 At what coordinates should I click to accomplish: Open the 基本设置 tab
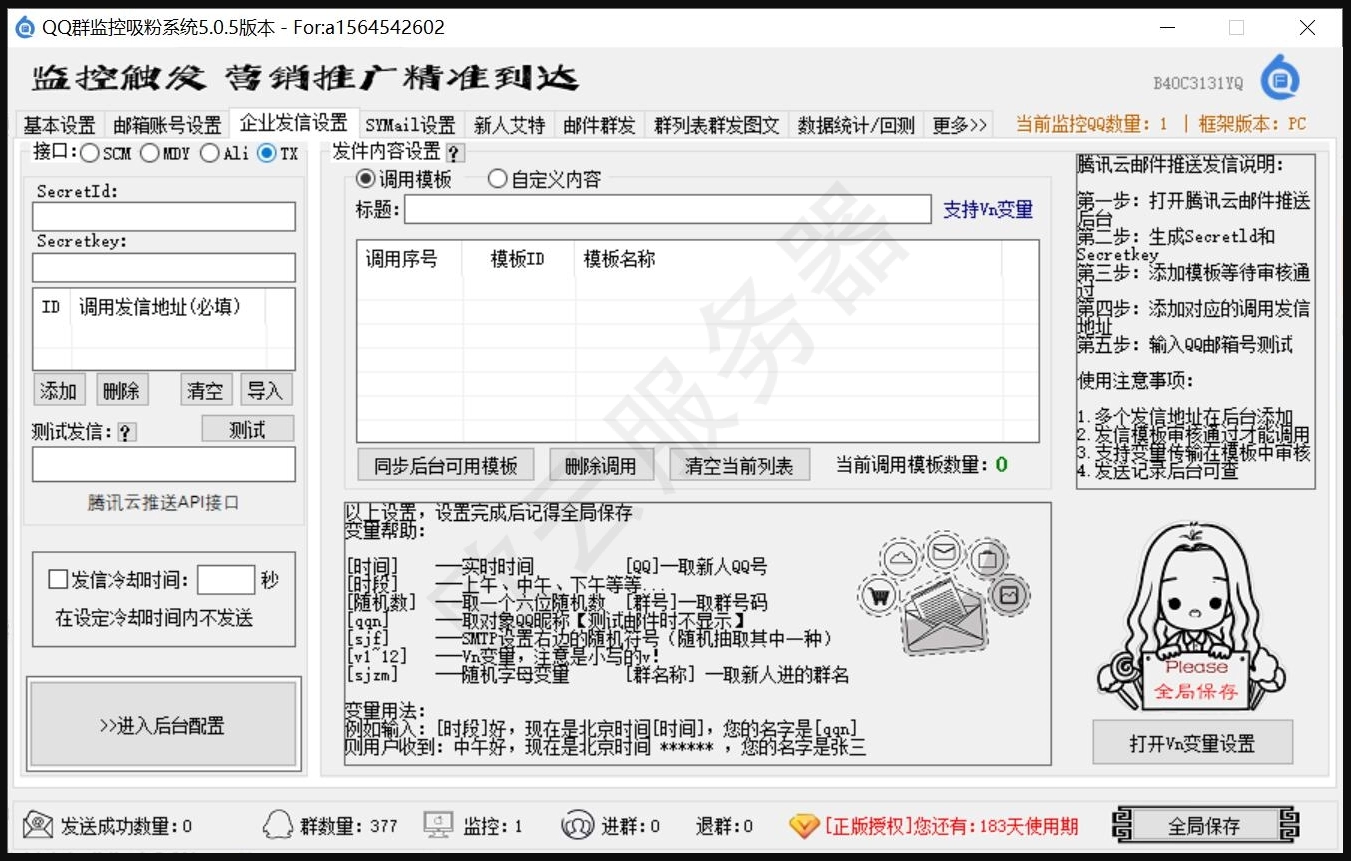click(x=59, y=125)
